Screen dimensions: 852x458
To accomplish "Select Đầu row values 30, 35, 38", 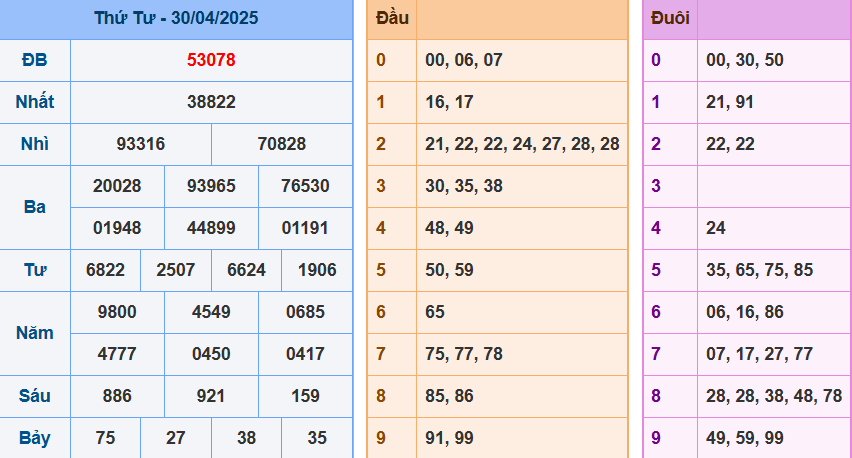I will pos(463,186).
